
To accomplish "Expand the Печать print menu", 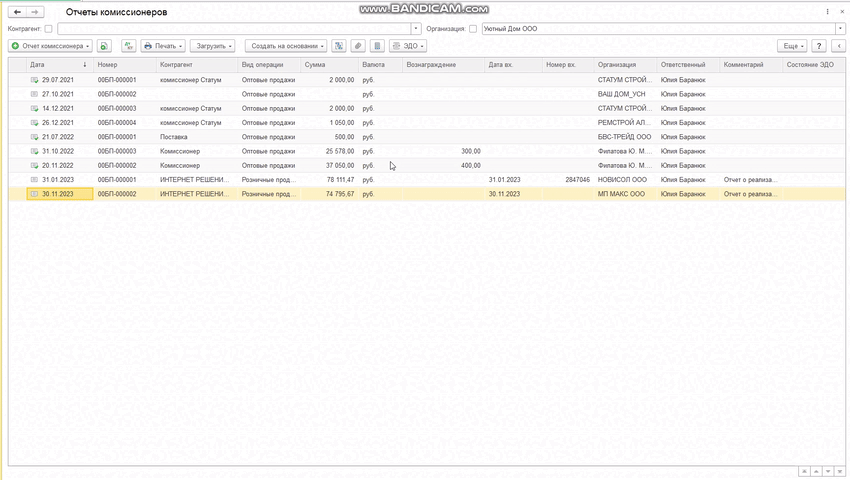I will pyautogui.click(x=163, y=46).
